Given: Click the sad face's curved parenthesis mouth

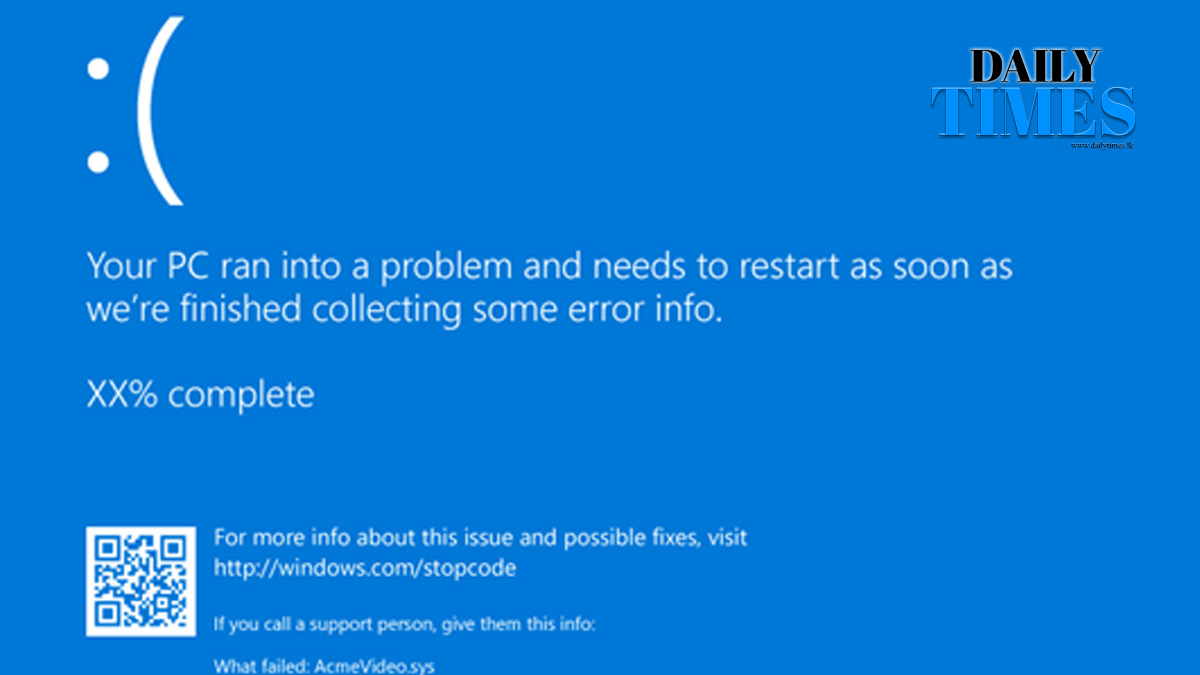Looking at the screenshot, I should (x=160, y=112).
